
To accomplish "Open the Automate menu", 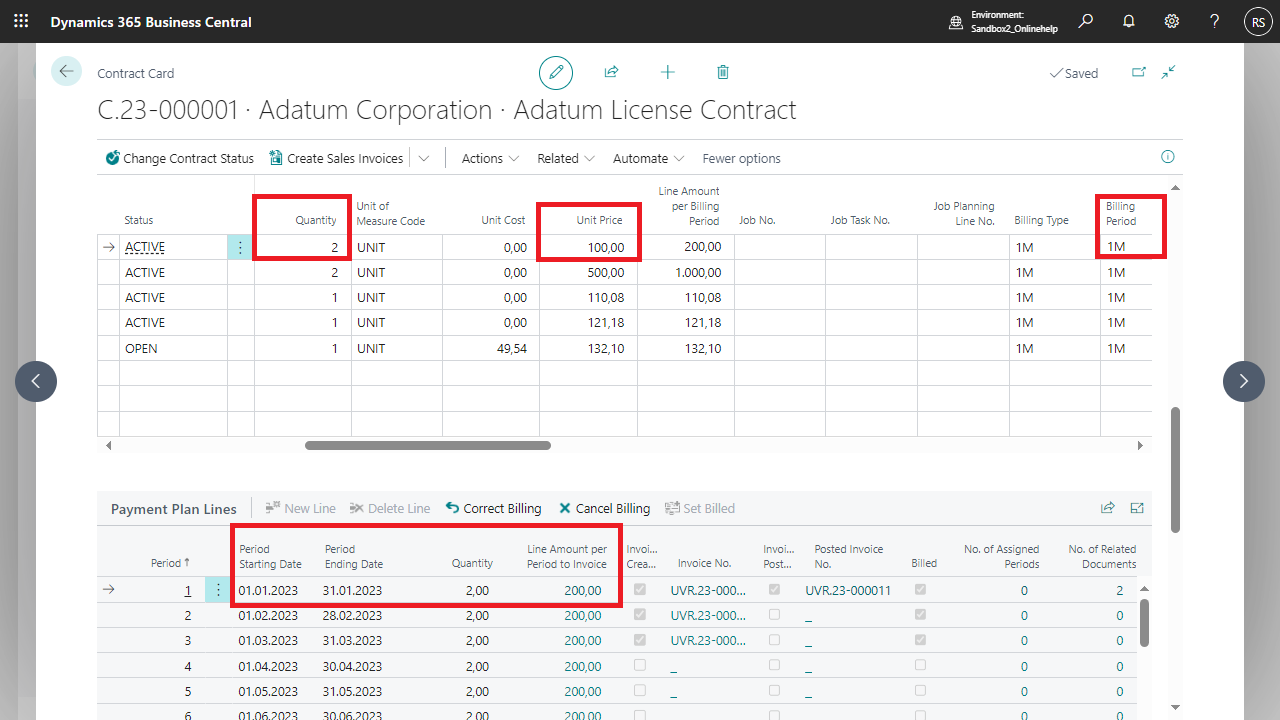I will click(648, 158).
